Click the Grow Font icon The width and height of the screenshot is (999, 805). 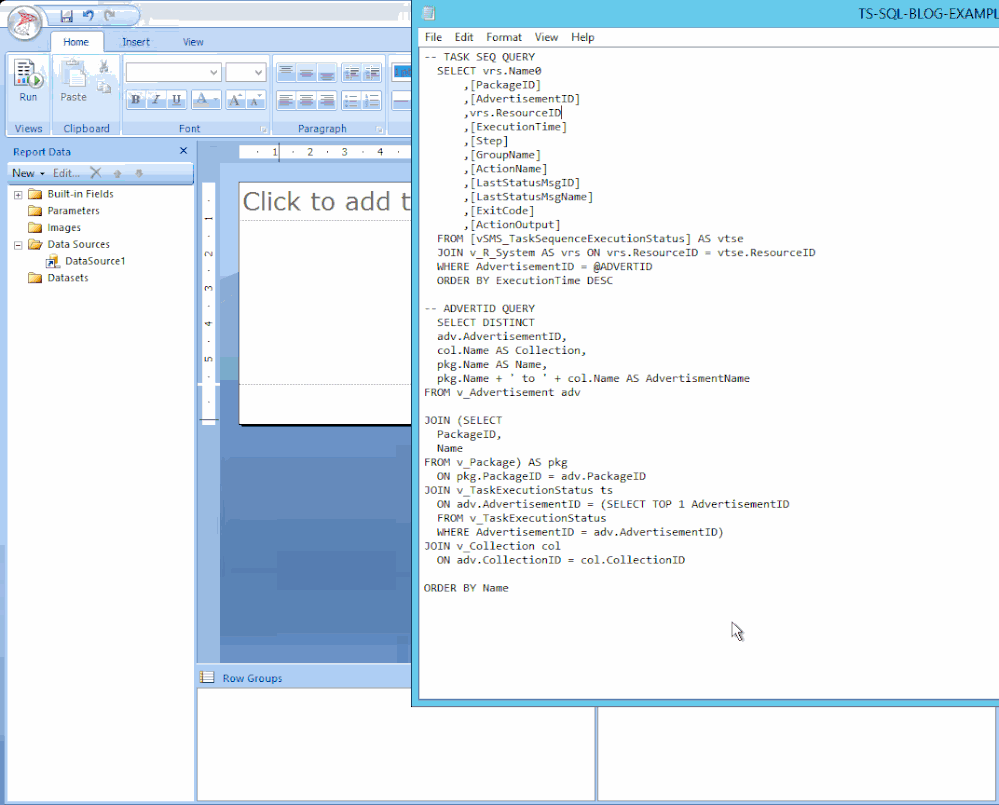tap(234, 100)
